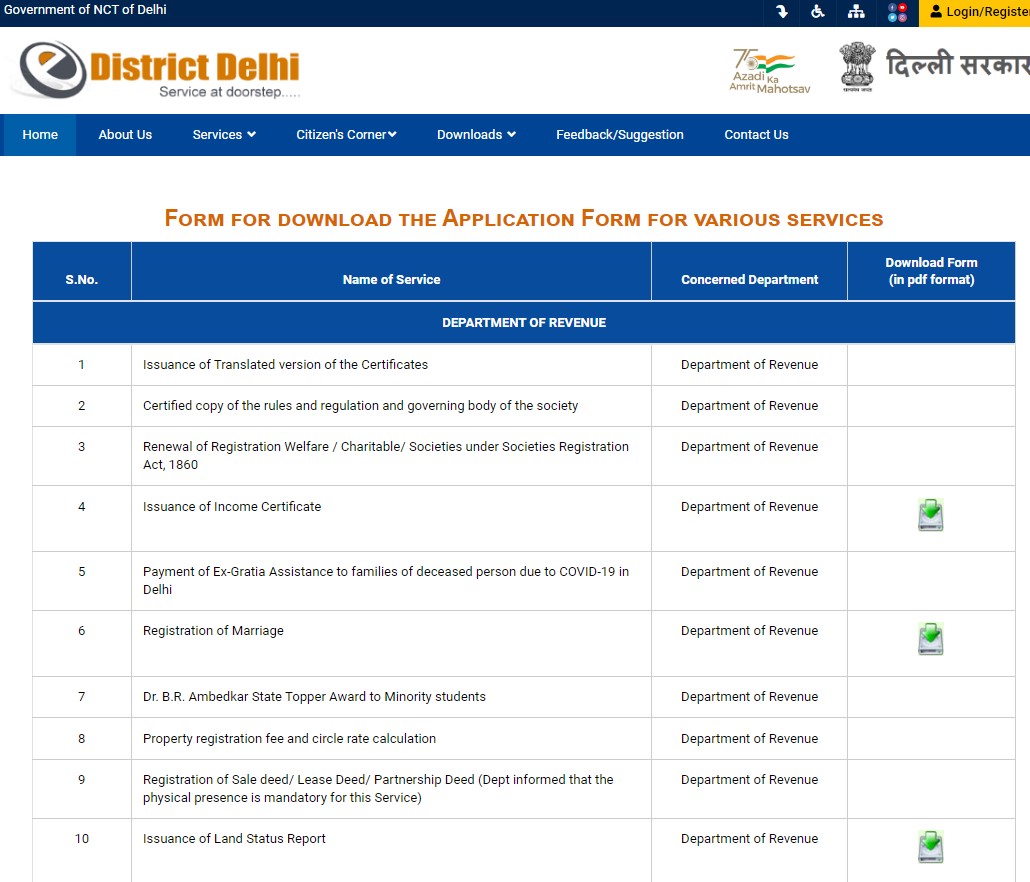The image size is (1030, 882).
Task: Download the Issuance of Land Status Report form
Action: [x=930, y=845]
